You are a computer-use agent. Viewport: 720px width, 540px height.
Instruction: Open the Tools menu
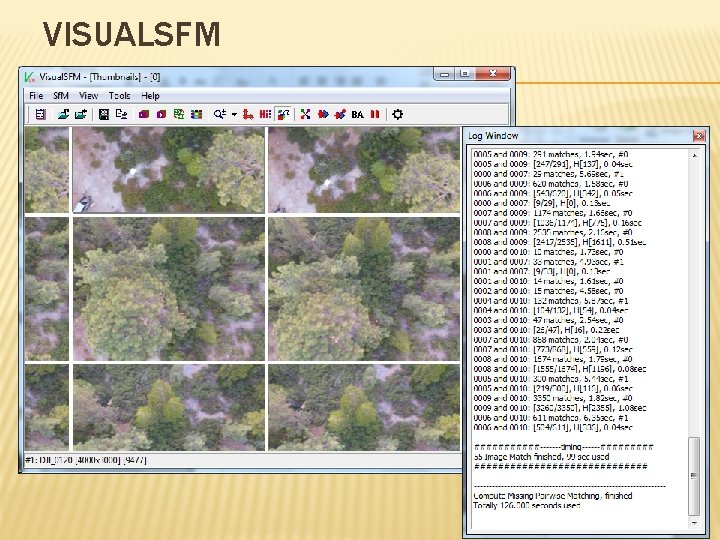119,96
